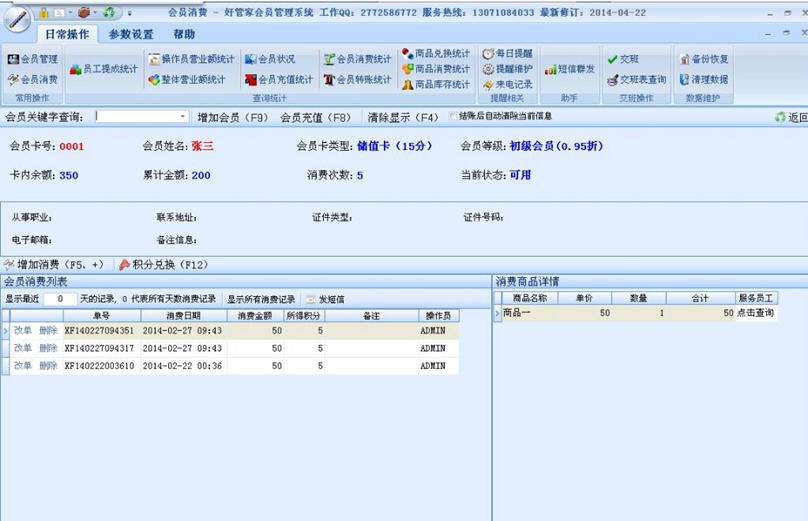Image resolution: width=808 pixels, height=521 pixels.
Task: Open 商品消费统计 report
Action: click(x=436, y=69)
